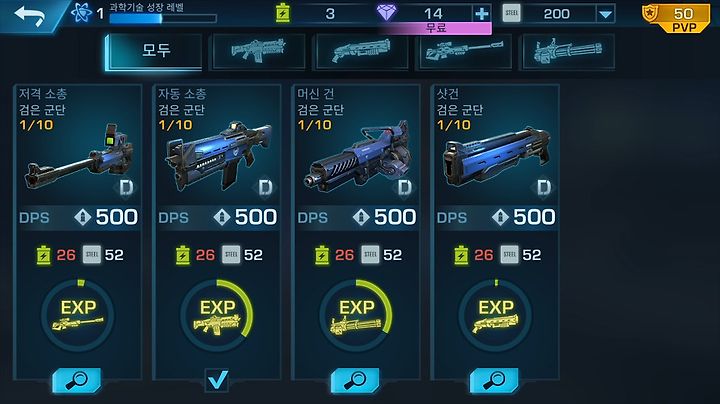
Task: Switch to the minigun category tab
Action: [x=568, y=51]
